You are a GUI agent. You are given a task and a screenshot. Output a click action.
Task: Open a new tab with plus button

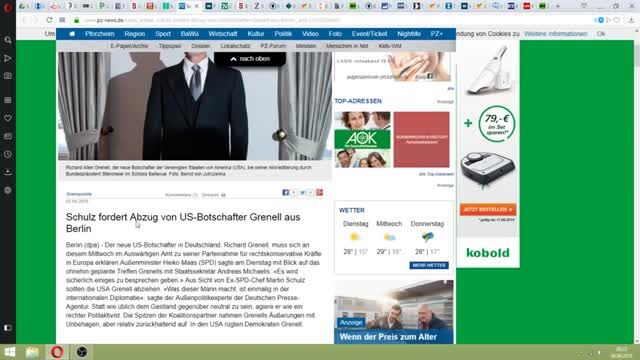coord(558,6)
